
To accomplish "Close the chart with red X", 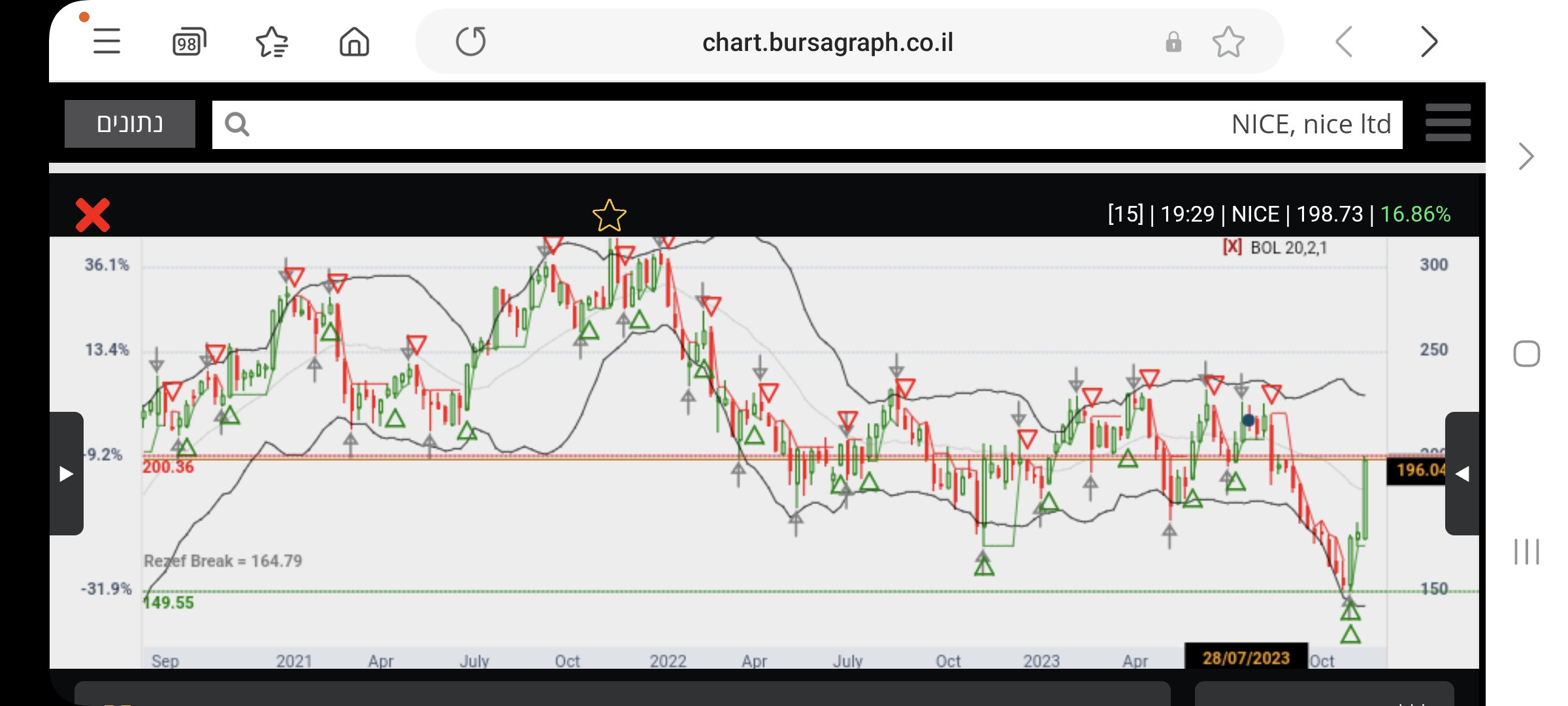I will (x=93, y=215).
